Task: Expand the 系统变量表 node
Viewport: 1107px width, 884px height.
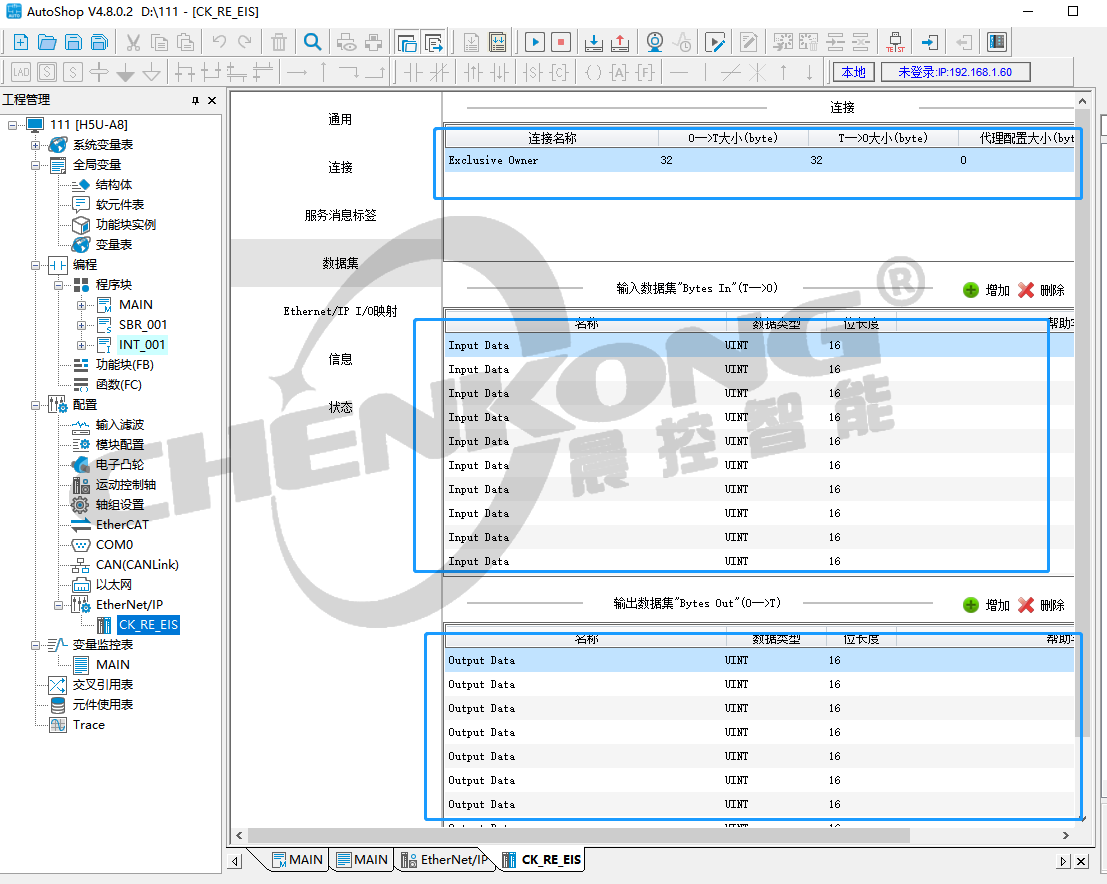Action: 35,145
